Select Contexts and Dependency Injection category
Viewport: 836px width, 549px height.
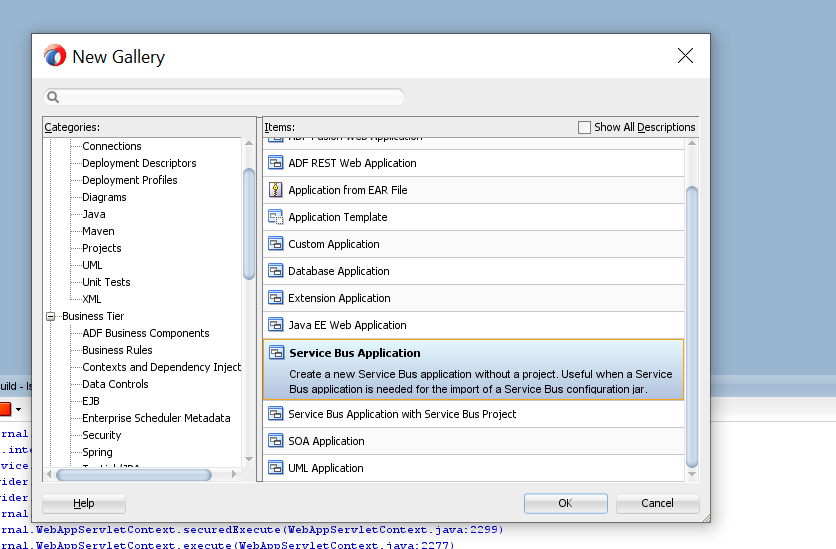point(162,368)
